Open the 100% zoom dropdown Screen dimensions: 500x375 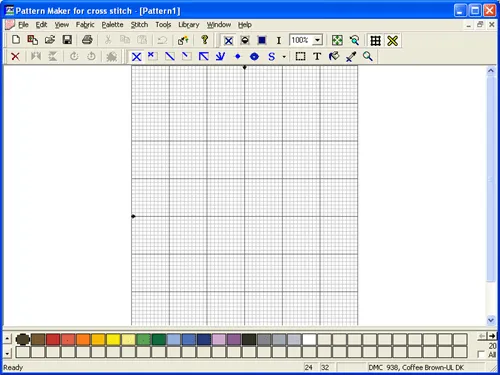pos(317,40)
